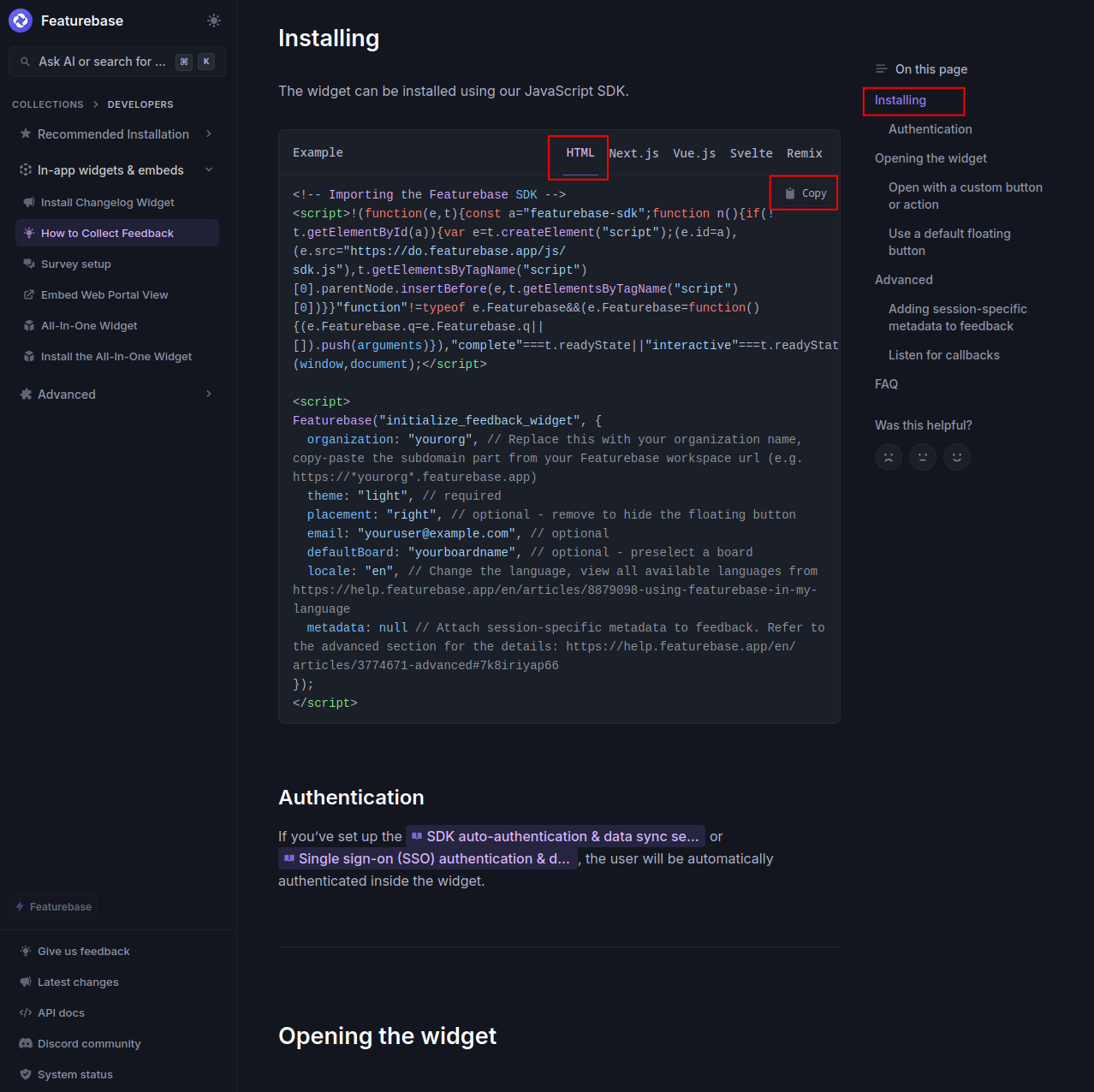Image resolution: width=1094 pixels, height=1092 pixels.
Task: Rate article with happy face icon
Action: (x=957, y=457)
